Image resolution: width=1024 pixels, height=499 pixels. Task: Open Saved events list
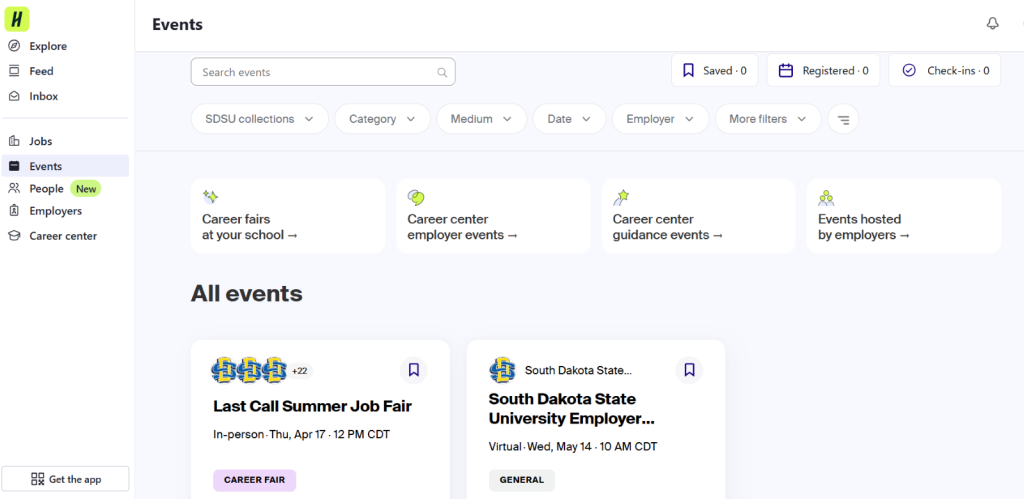pos(714,71)
